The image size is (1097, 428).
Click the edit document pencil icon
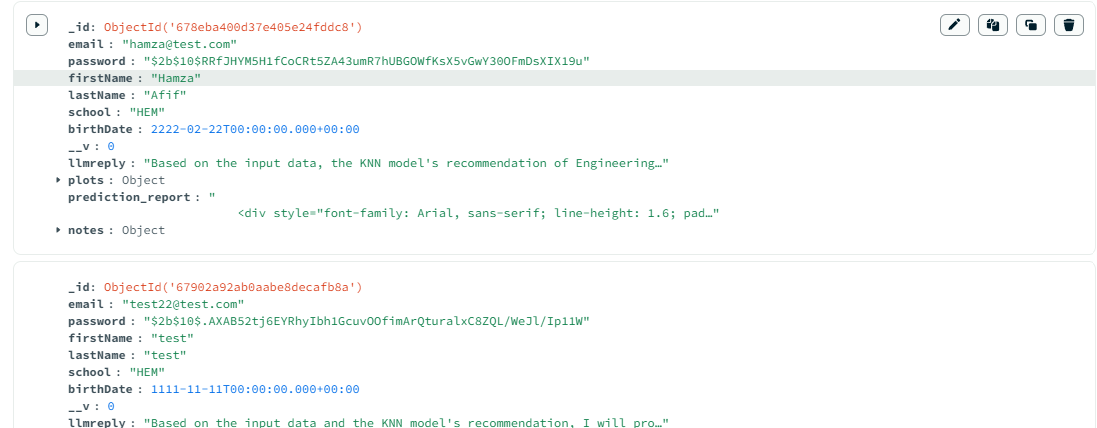pyautogui.click(x=954, y=25)
